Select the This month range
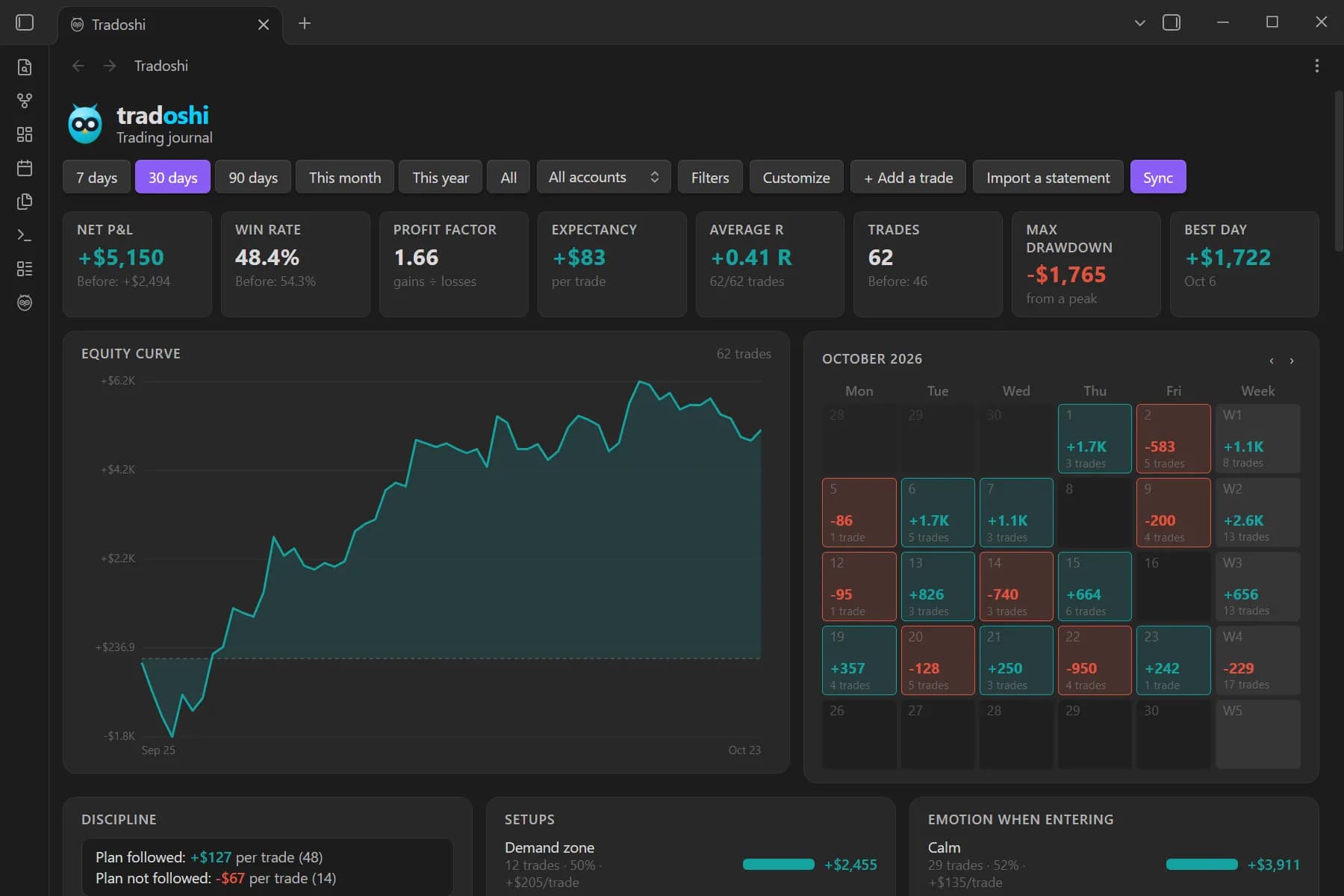The width and height of the screenshot is (1344, 896). pos(344,177)
